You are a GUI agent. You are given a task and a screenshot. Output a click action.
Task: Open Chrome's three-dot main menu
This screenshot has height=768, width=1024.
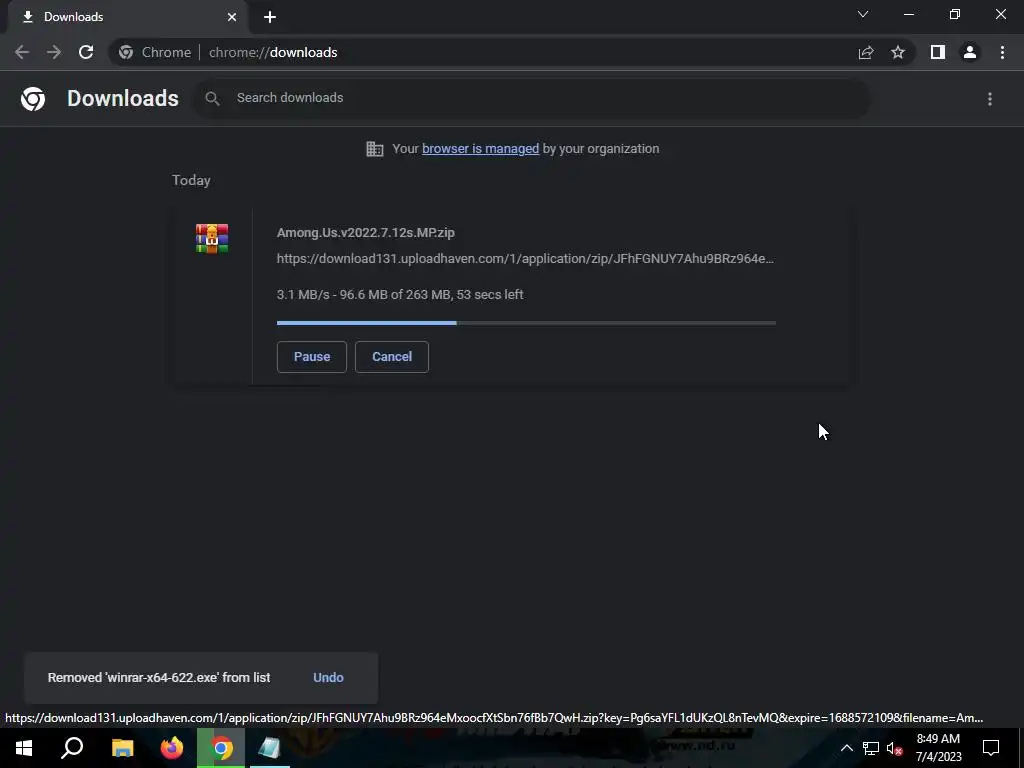tap(1002, 52)
